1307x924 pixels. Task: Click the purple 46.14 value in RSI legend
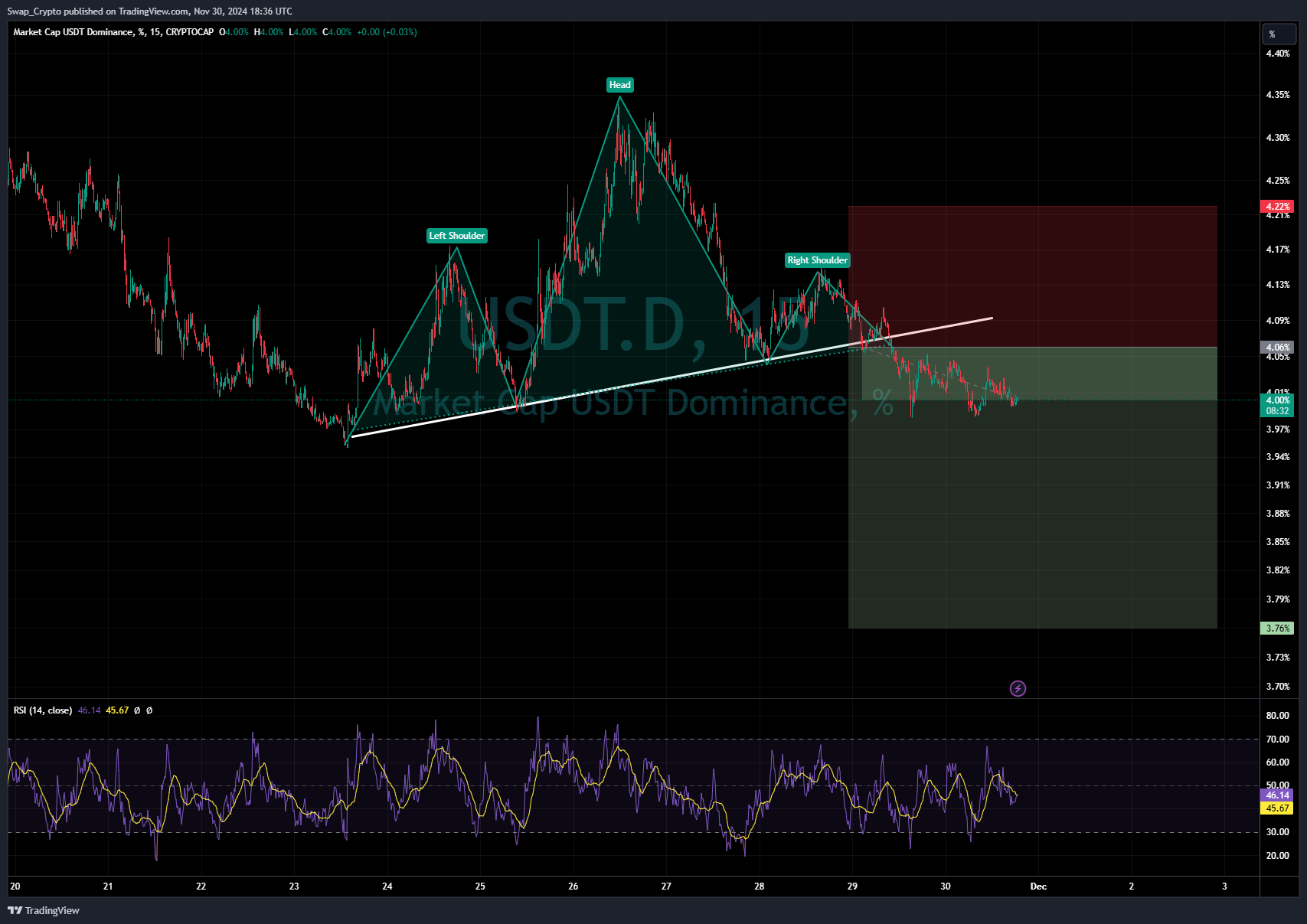(x=89, y=710)
